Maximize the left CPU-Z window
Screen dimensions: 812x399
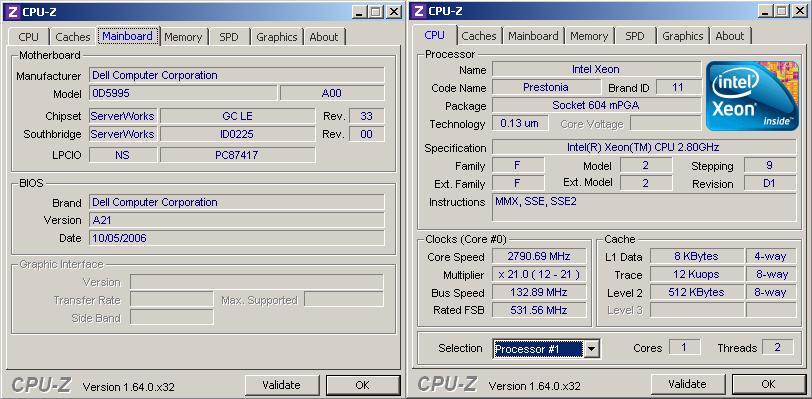[x=376, y=11]
